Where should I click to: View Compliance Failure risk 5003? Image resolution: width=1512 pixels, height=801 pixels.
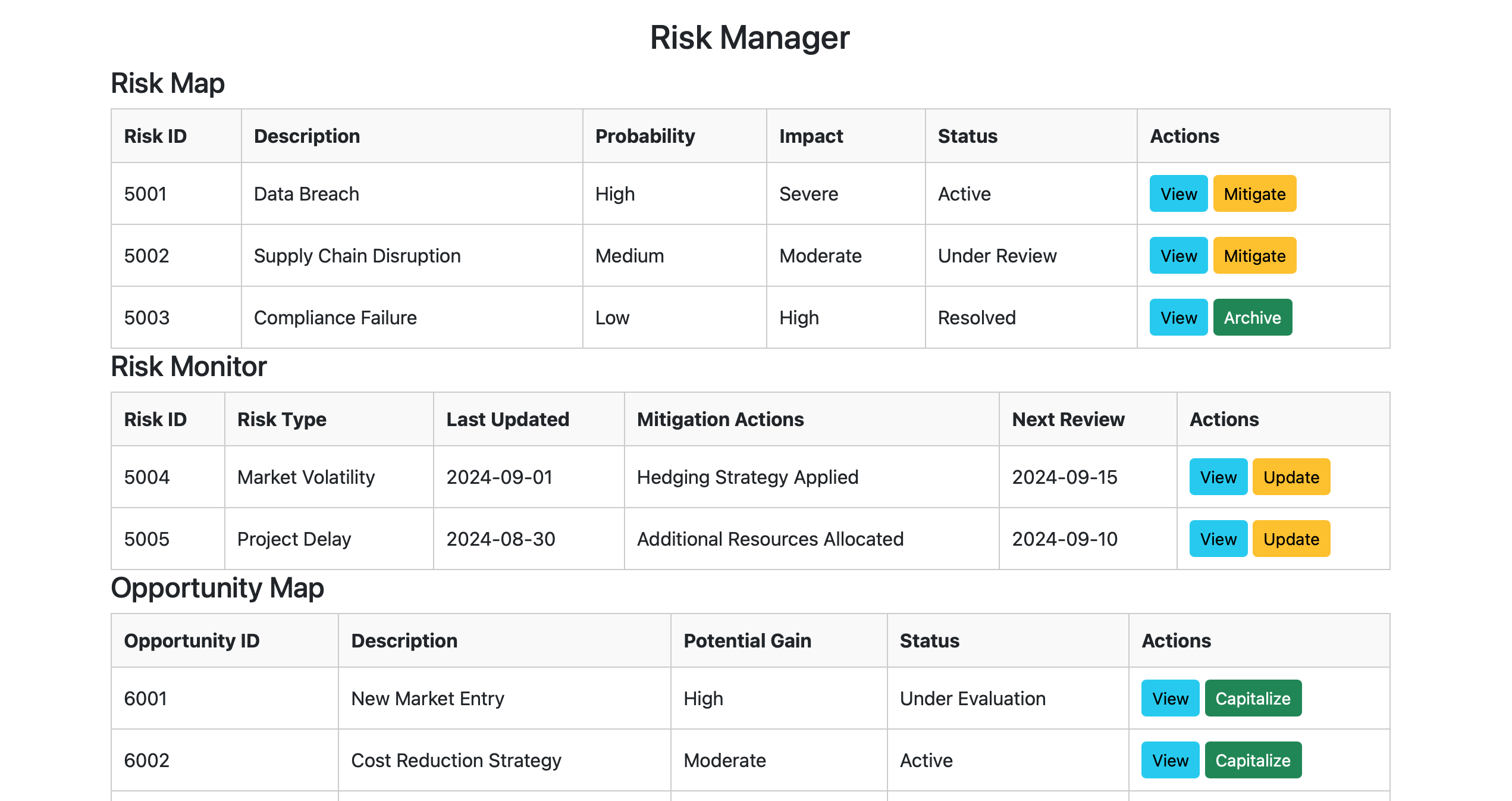click(x=1178, y=318)
